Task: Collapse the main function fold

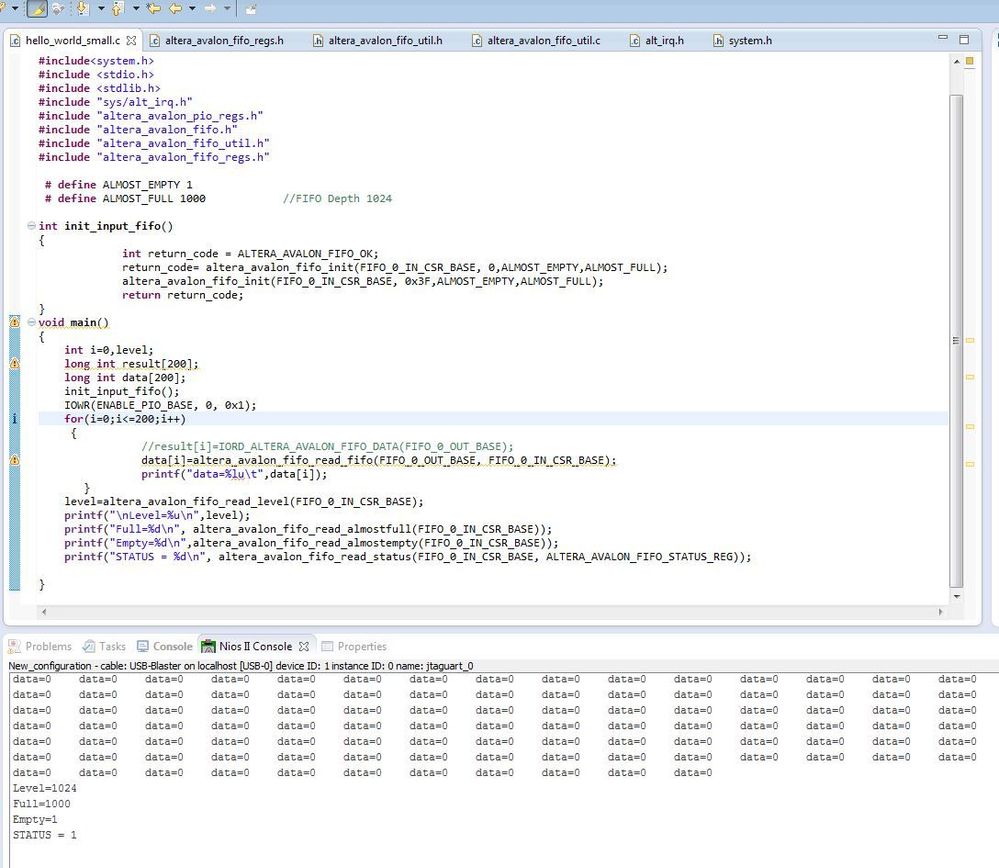Action: click(x=32, y=323)
